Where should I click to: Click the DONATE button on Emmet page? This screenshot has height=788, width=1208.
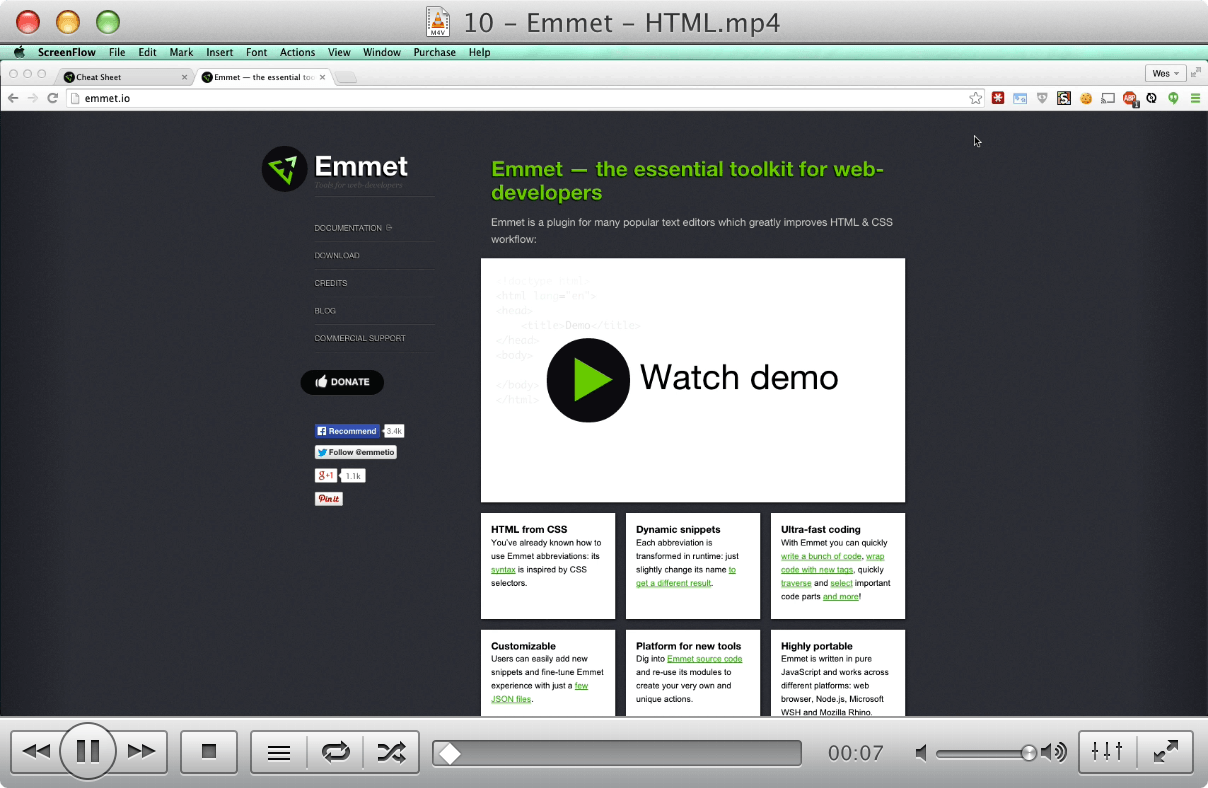342,382
